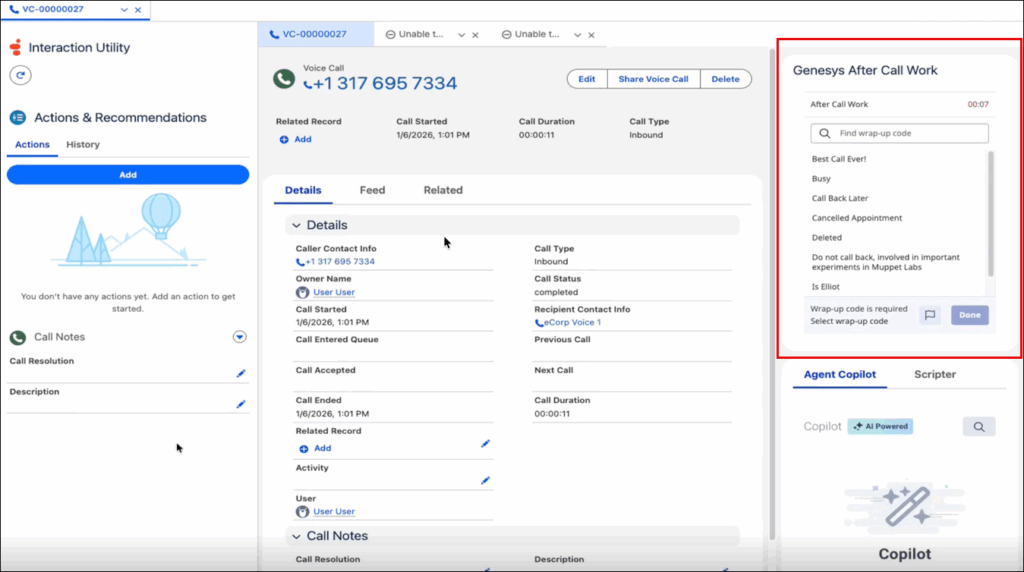1024x572 pixels.
Task: Click the wrap-up code list scrollbar
Action: pos(991,214)
